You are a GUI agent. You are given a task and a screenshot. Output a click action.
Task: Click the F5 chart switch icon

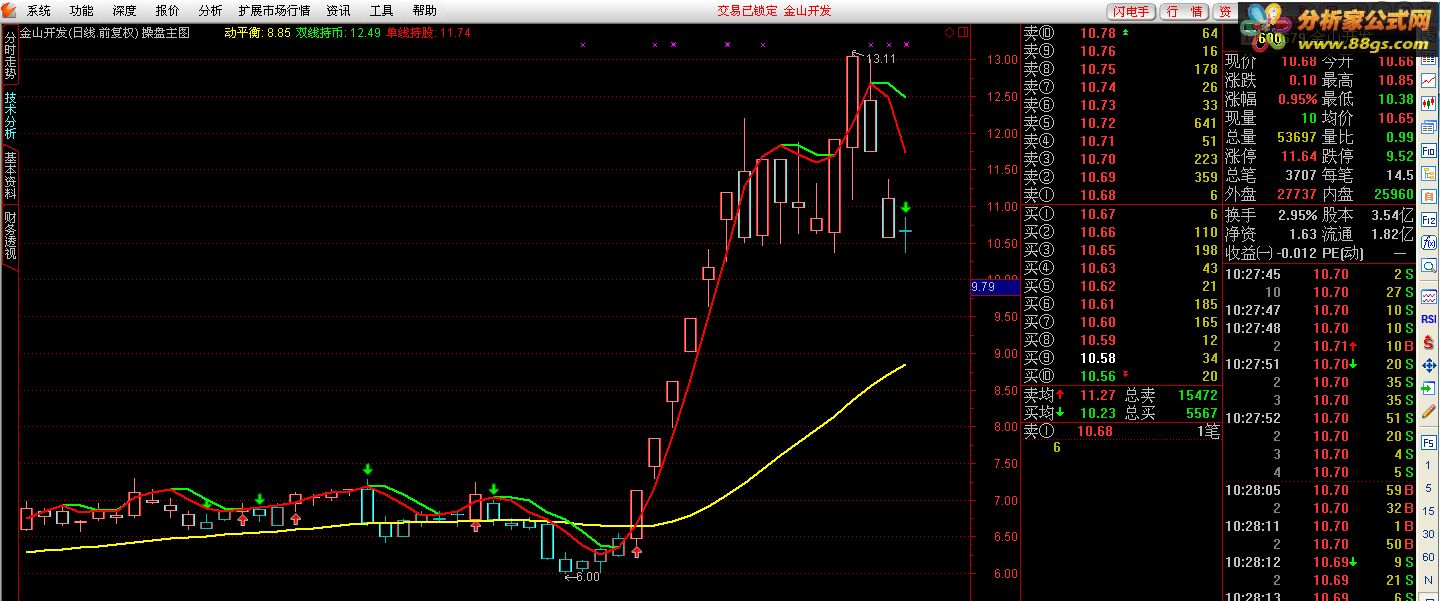(x=1429, y=440)
